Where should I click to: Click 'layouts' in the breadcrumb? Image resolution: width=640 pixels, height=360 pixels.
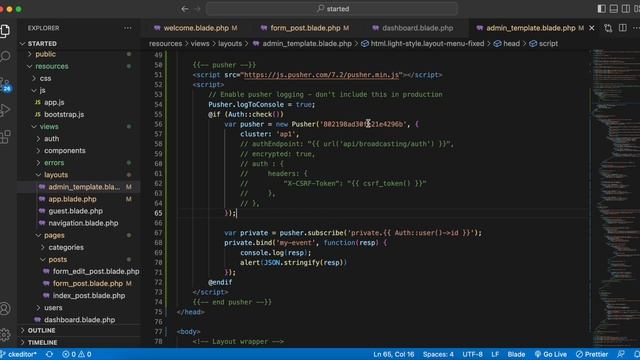click(230, 43)
